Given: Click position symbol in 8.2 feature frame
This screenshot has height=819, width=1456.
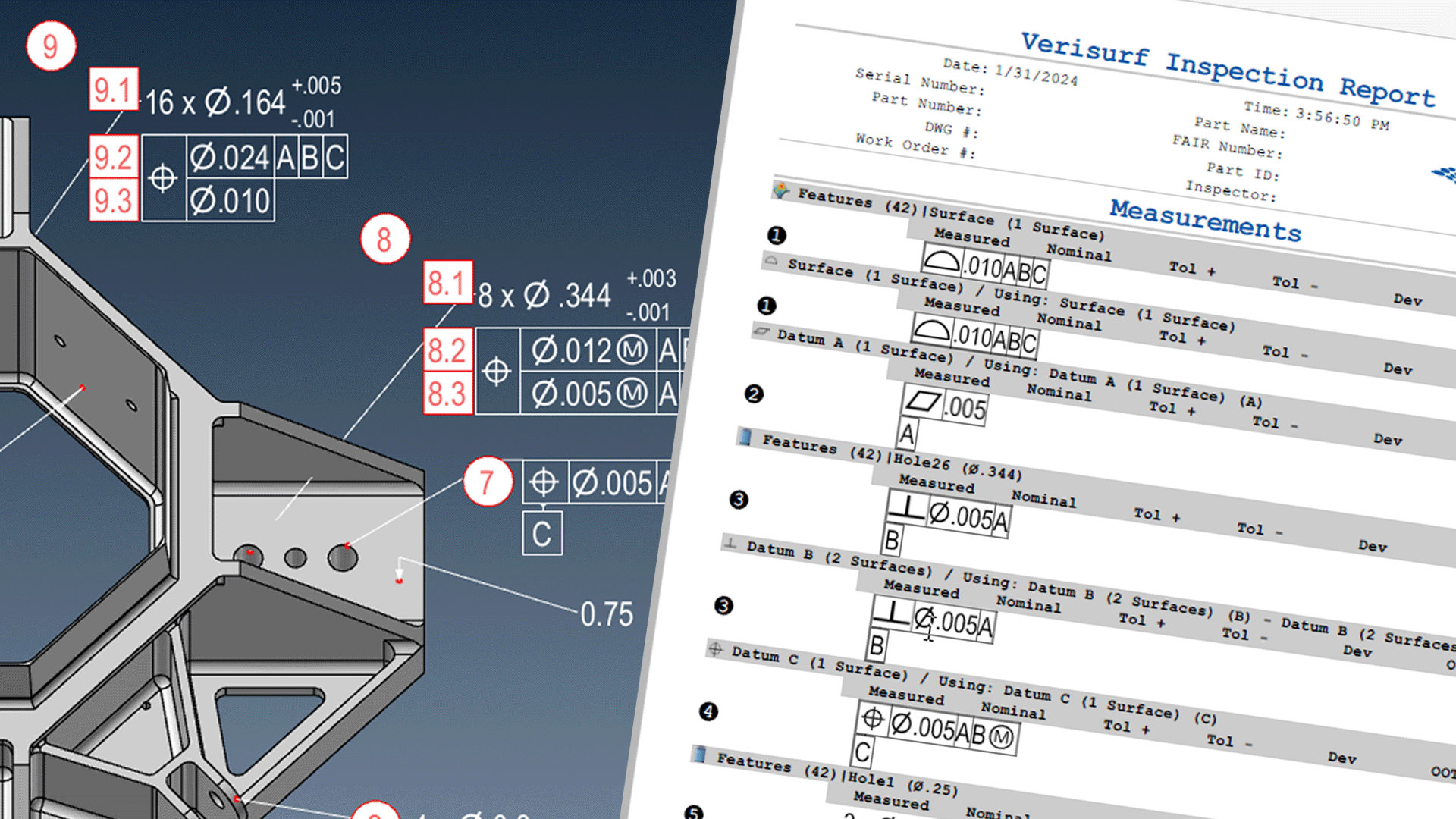Looking at the screenshot, I should [x=497, y=371].
